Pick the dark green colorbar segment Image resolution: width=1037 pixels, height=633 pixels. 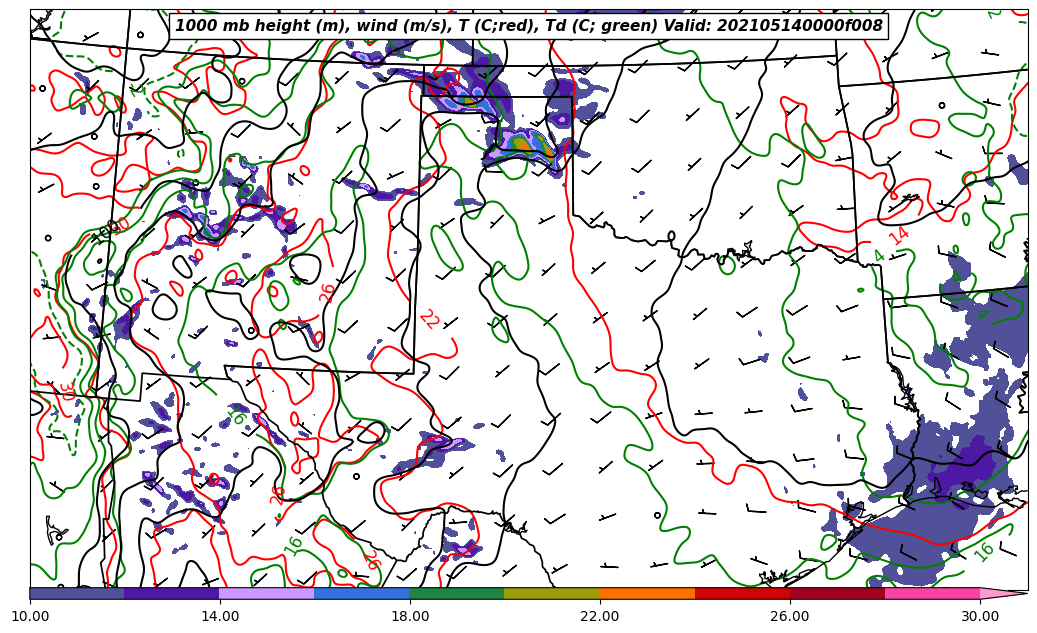pos(457,593)
